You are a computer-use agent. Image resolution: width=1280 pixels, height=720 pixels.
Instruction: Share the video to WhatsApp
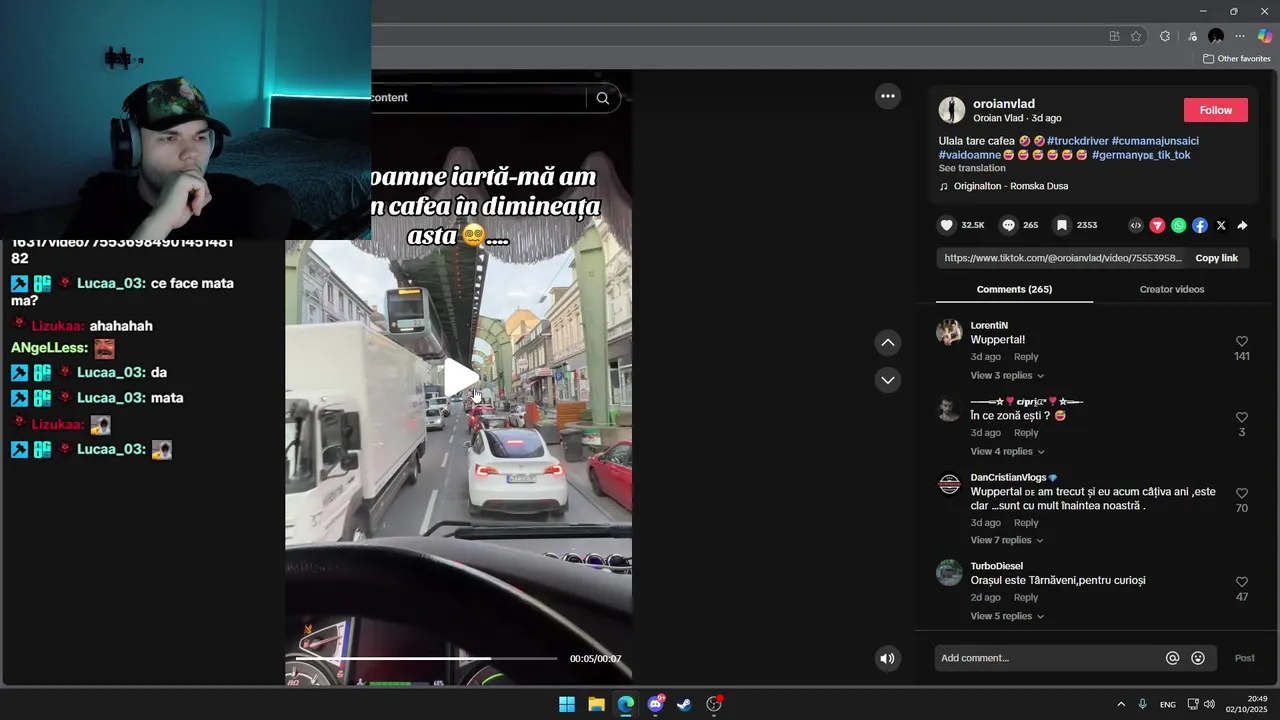[1179, 226]
